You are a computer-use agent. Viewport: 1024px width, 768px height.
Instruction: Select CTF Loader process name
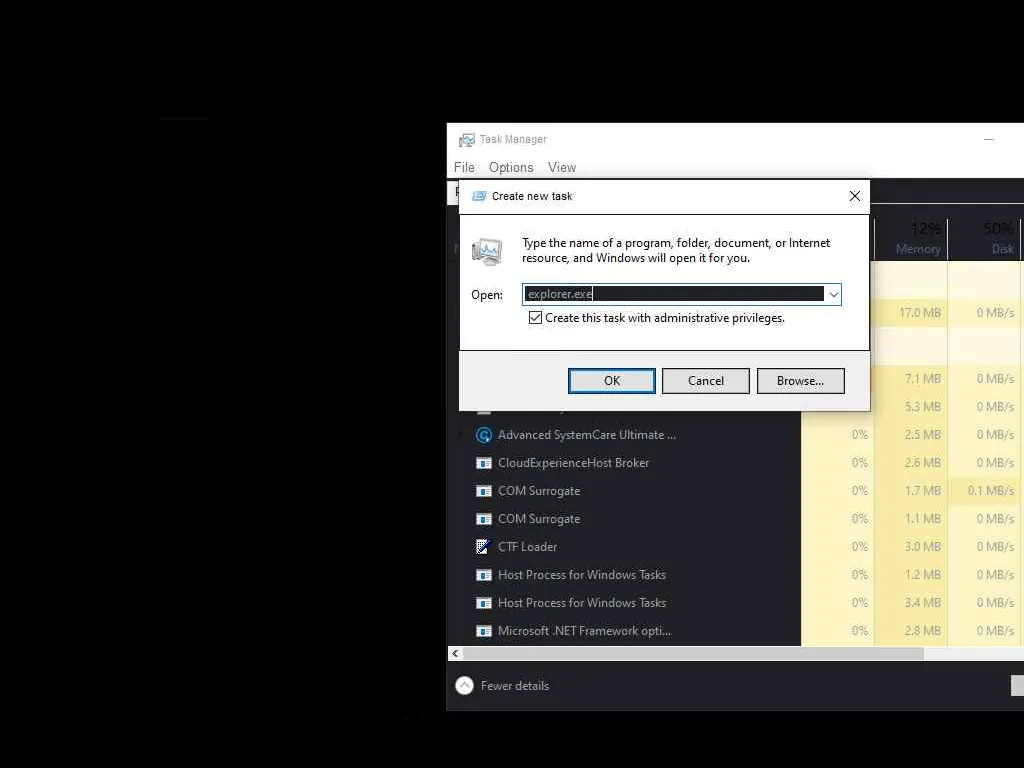527,547
